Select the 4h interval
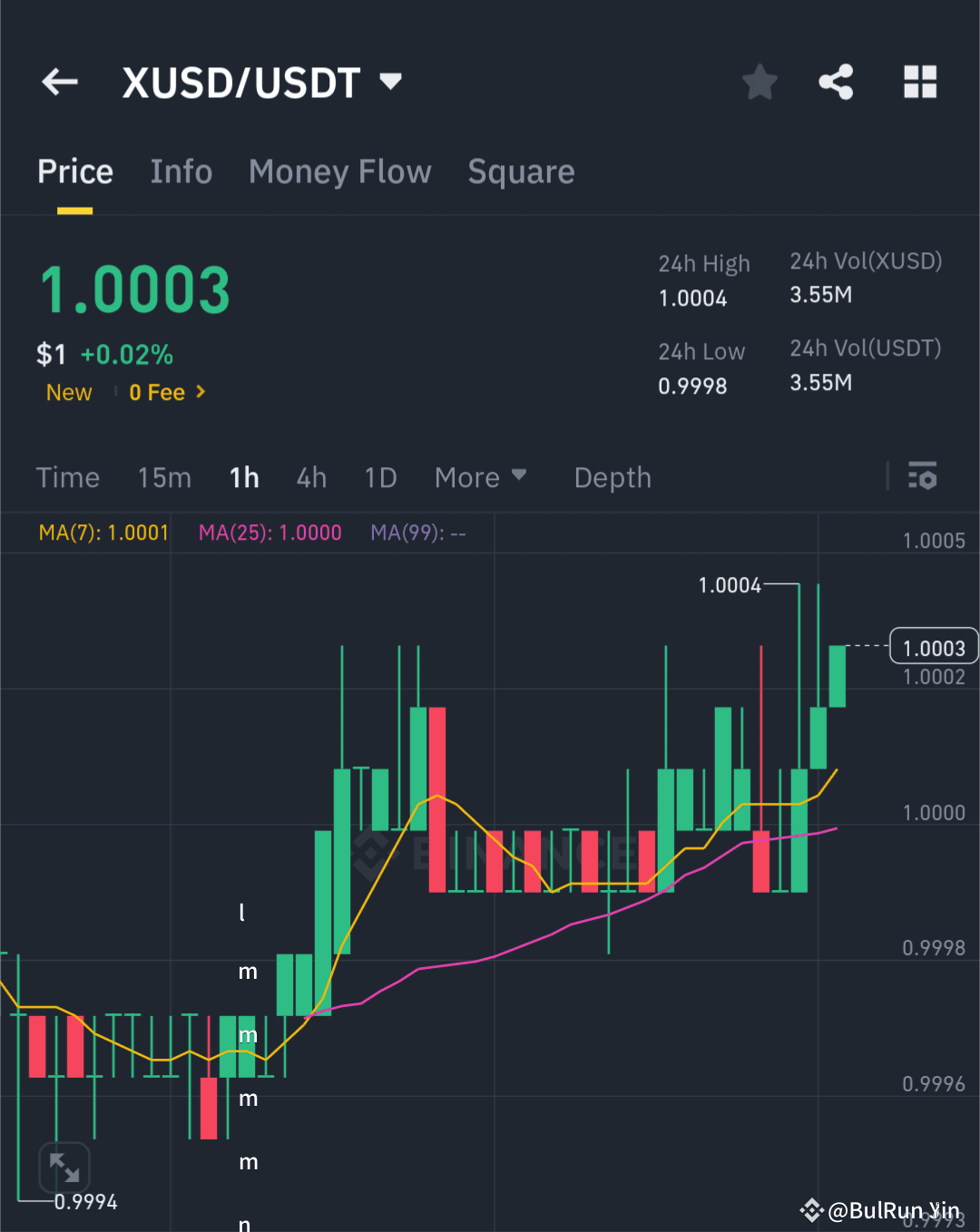The height and width of the screenshot is (1232, 980). [x=311, y=477]
